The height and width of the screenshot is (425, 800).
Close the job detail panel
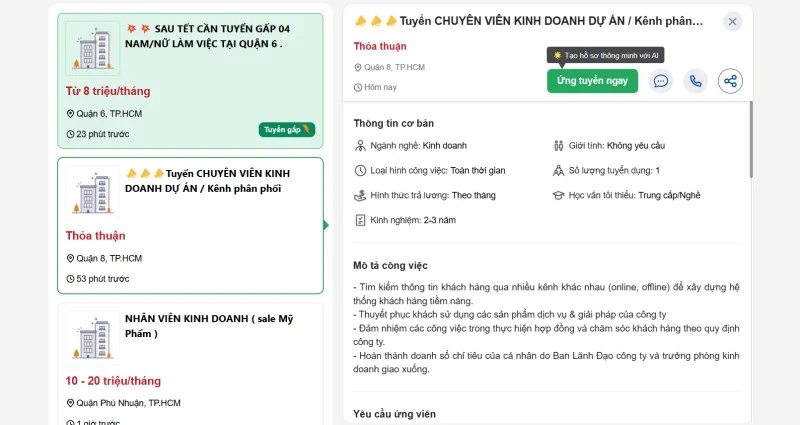coord(733,21)
